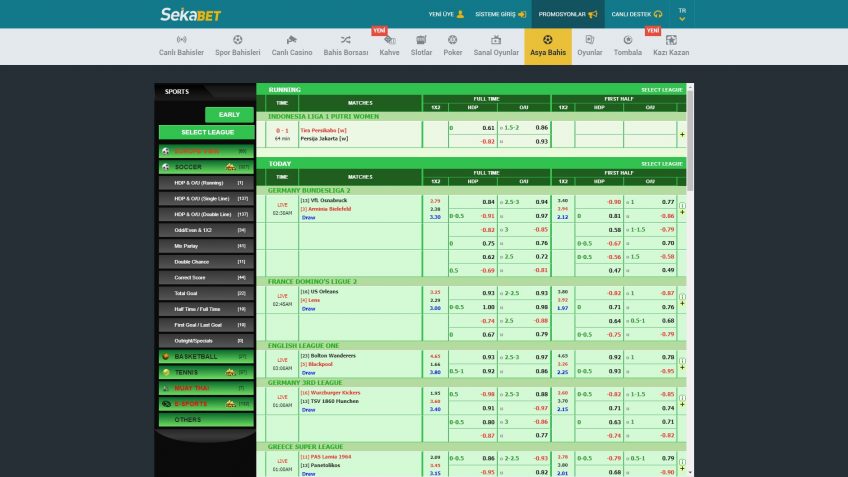
Task: Collapse the SOCCER sidebar category
Action: [207, 167]
